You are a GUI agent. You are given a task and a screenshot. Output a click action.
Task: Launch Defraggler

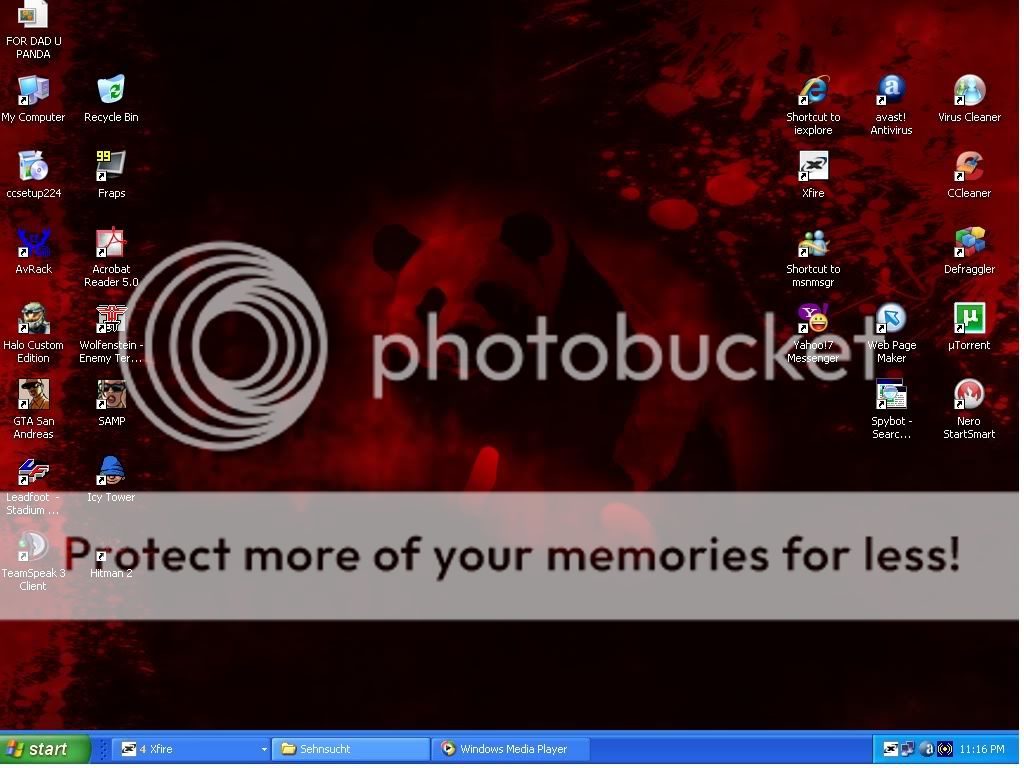coord(967,243)
